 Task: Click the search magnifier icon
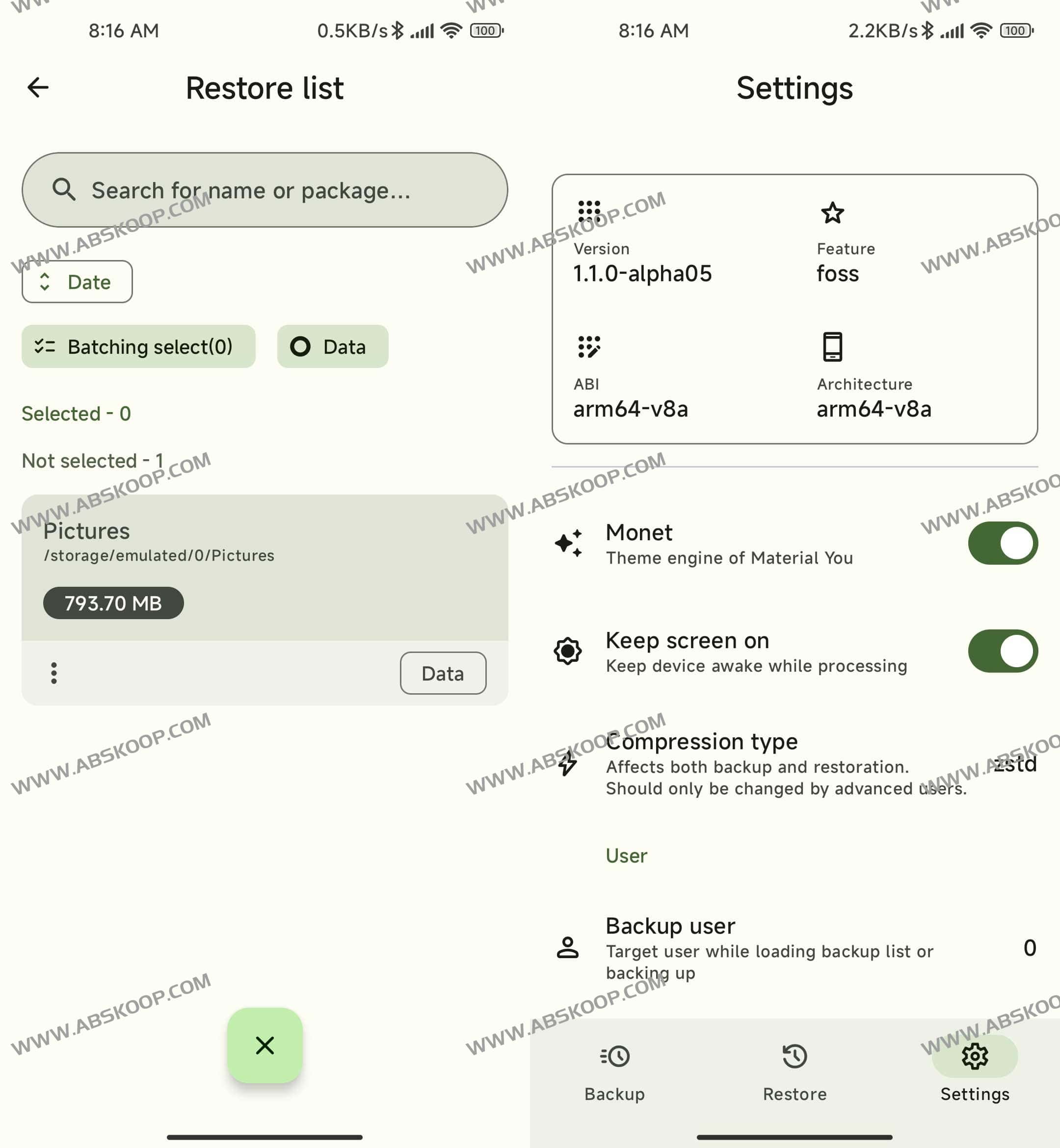[x=64, y=190]
